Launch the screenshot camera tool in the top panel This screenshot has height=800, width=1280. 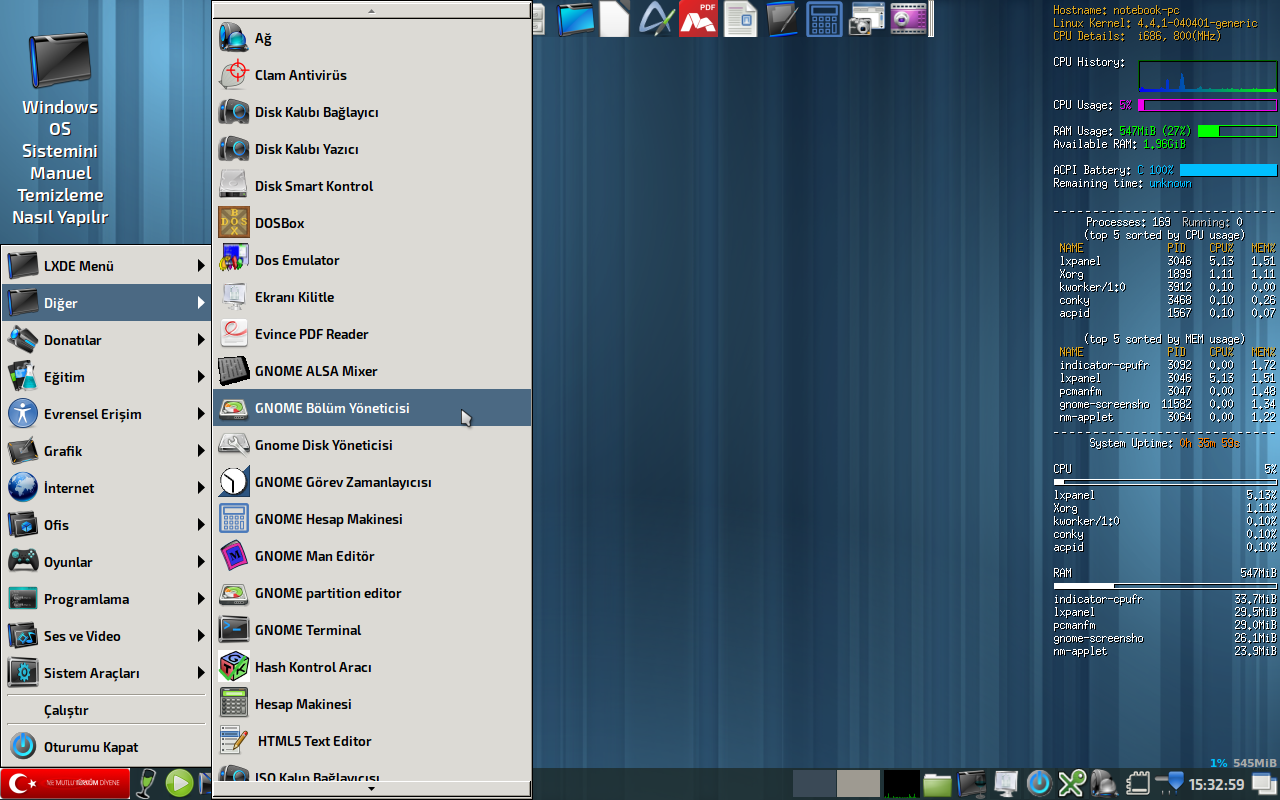[x=866, y=19]
